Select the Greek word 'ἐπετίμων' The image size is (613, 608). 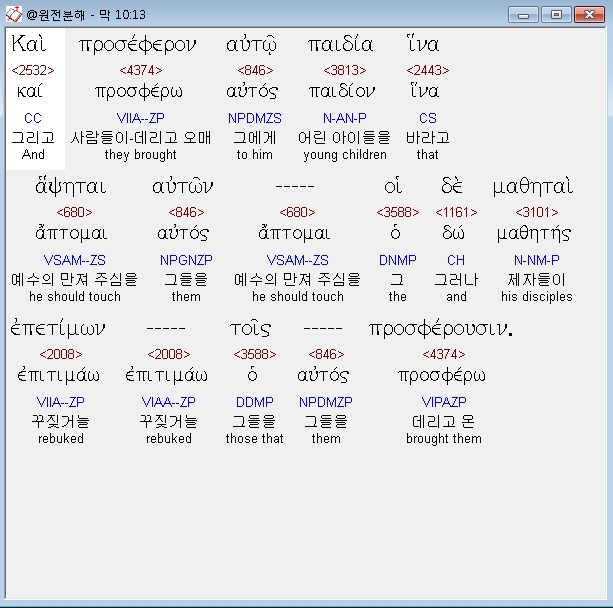[57, 328]
